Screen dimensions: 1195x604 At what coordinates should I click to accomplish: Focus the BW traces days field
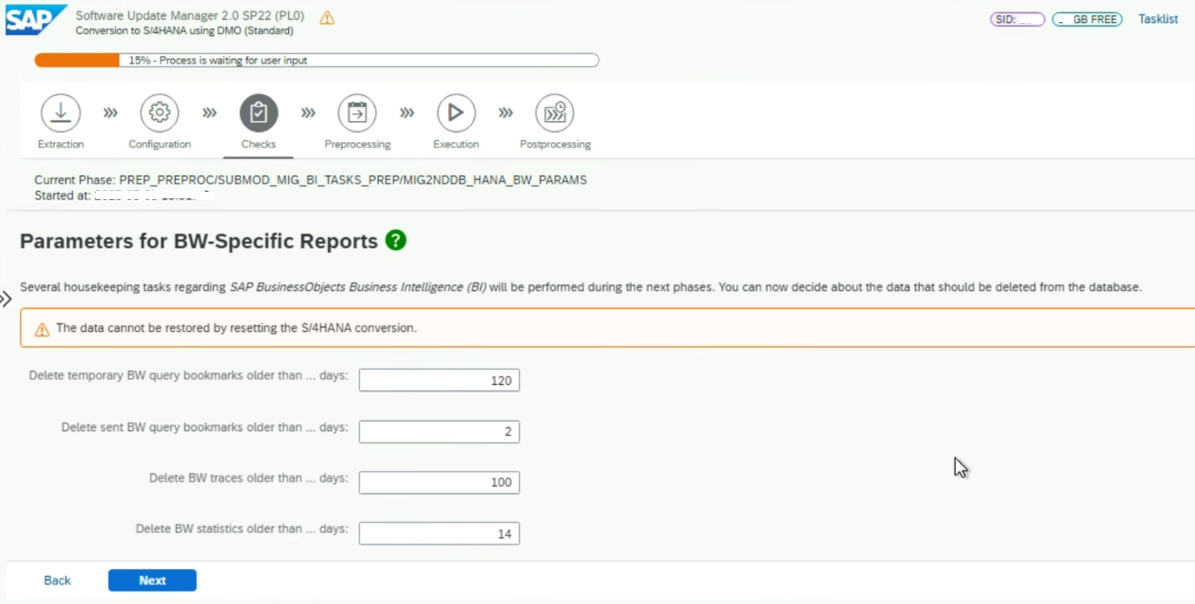[x=439, y=482]
